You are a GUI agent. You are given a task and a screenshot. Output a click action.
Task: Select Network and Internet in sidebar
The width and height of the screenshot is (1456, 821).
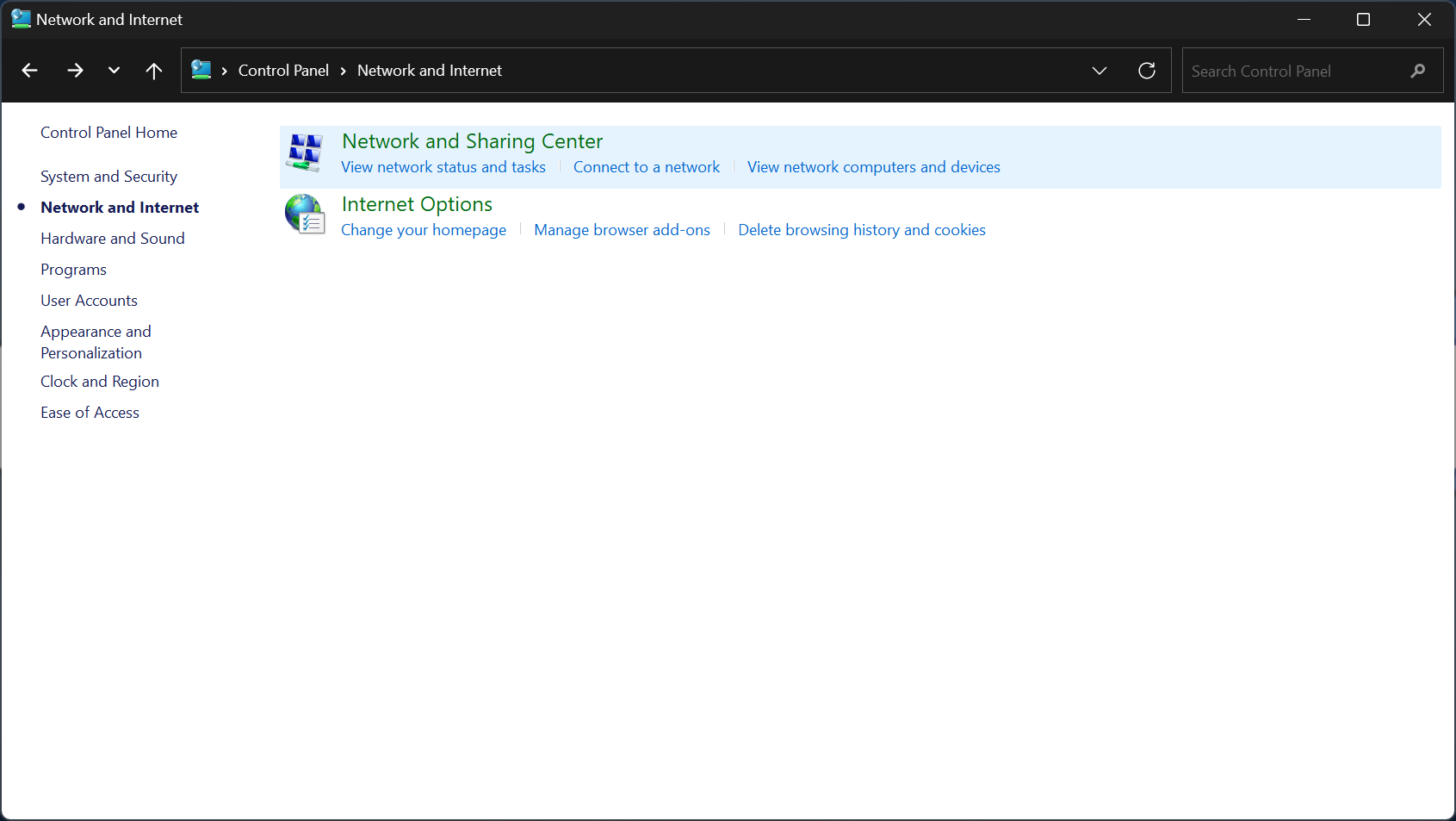tap(120, 208)
